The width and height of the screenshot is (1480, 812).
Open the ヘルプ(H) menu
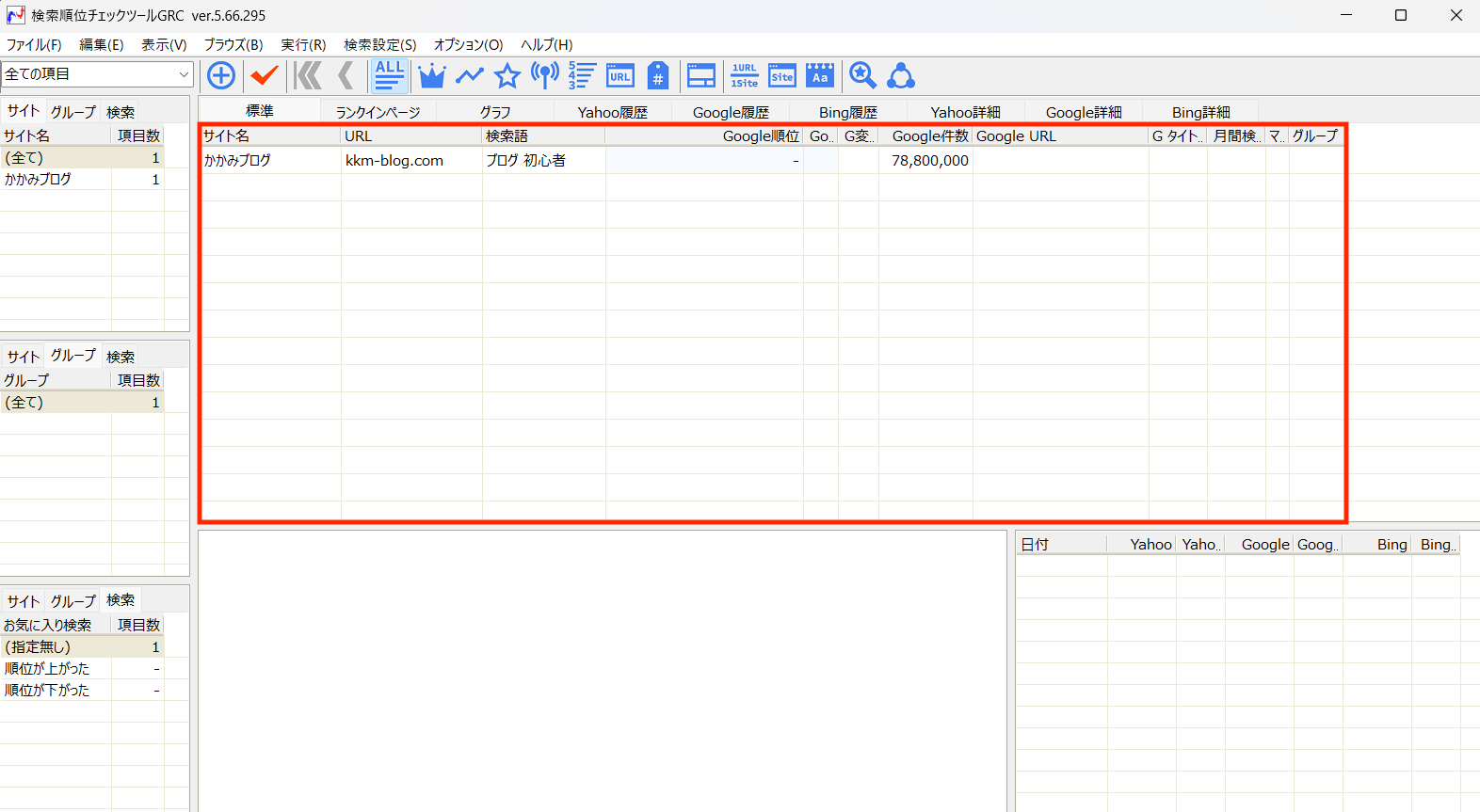point(547,44)
